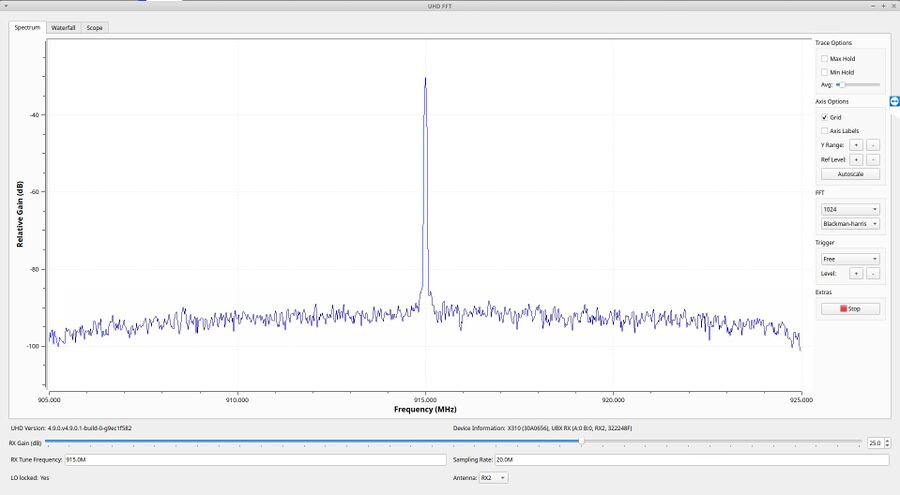Viewport: 900px width, 495px height.
Task: Raise Trigger Level with plus button
Action: pos(856,274)
